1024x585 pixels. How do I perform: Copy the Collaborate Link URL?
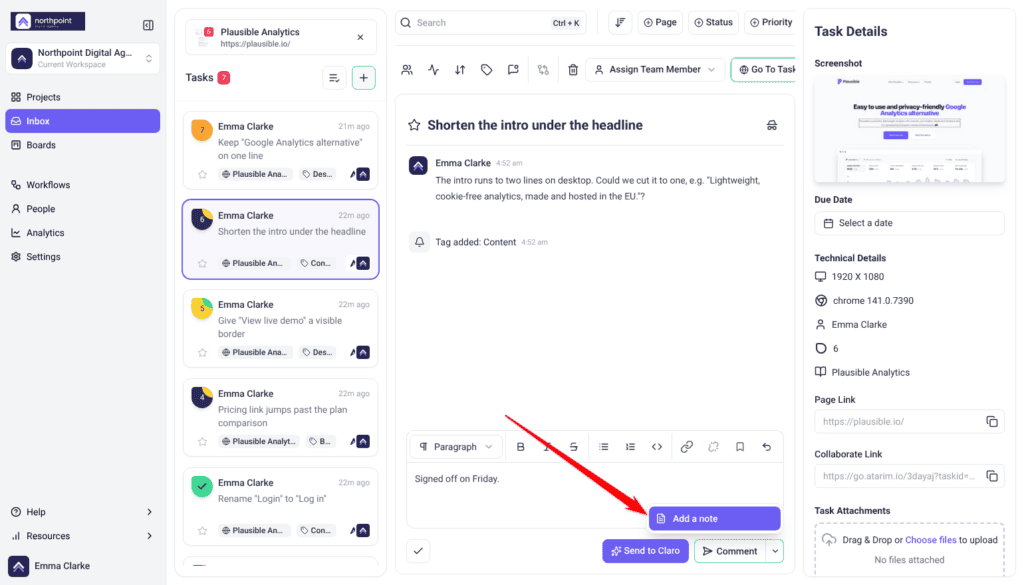click(x=992, y=476)
